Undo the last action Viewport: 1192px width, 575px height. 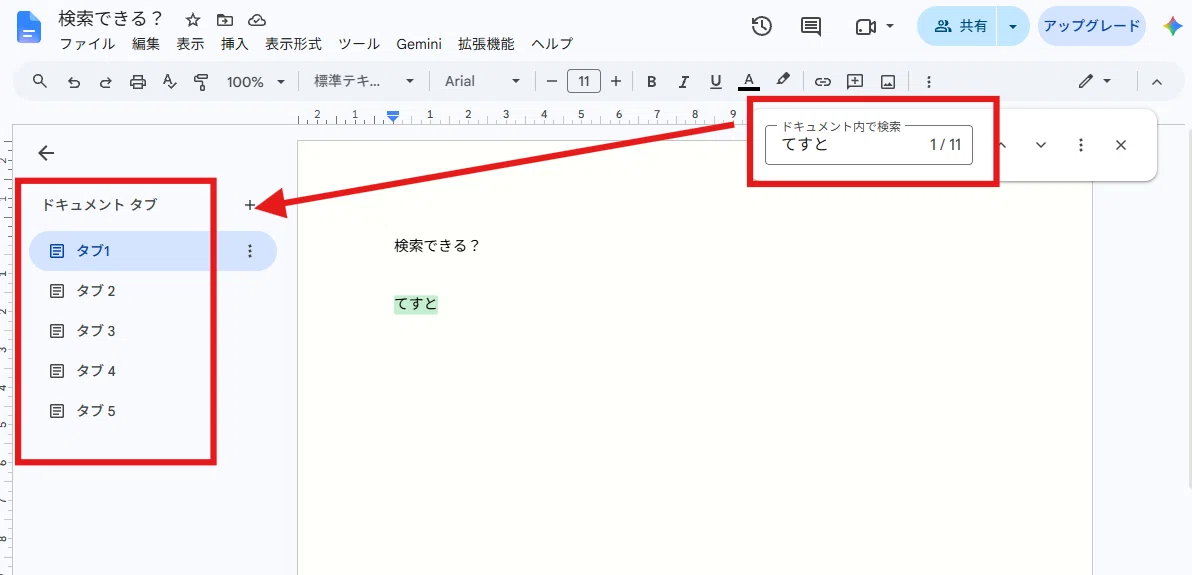pyautogui.click(x=74, y=81)
